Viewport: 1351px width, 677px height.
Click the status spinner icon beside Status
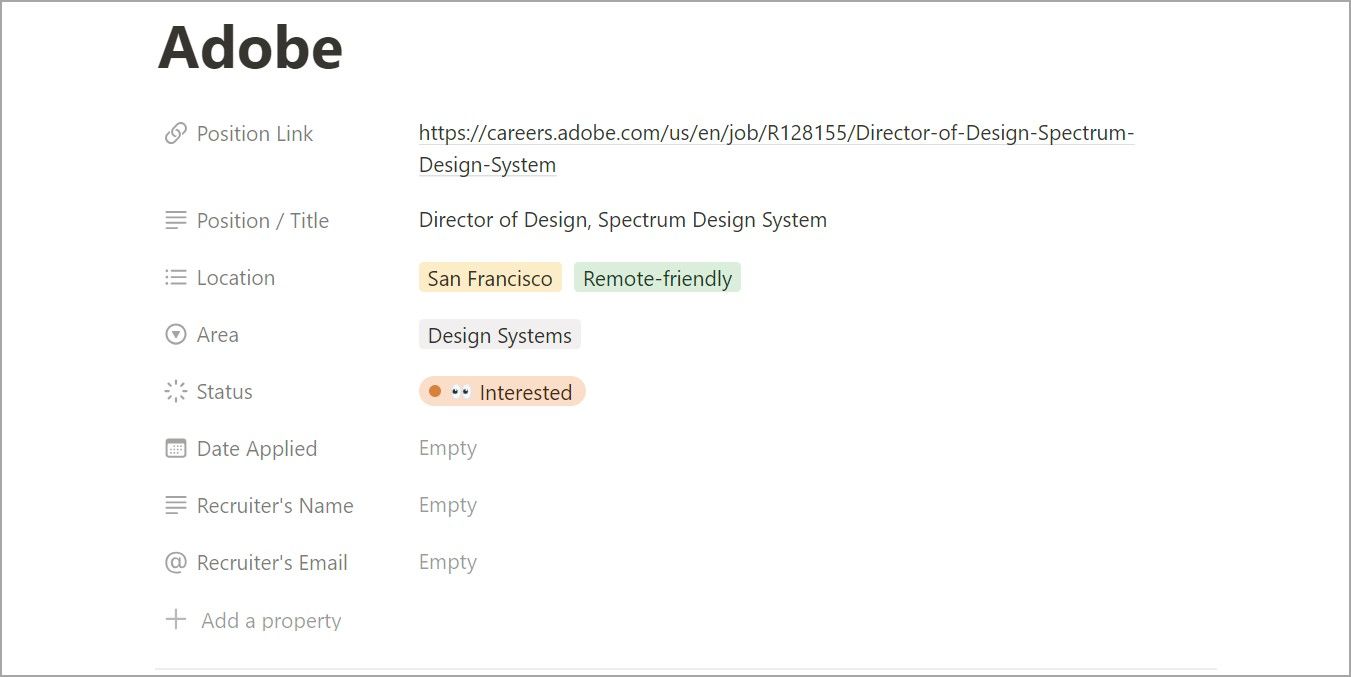(175, 391)
